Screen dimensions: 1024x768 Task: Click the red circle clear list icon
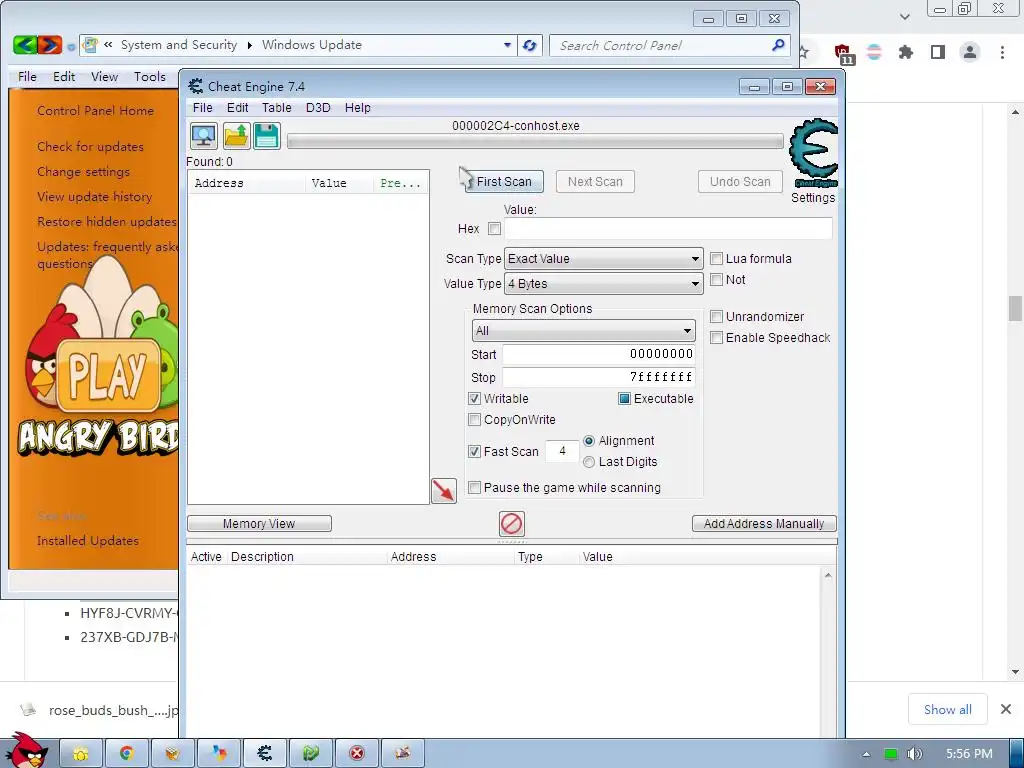(511, 524)
